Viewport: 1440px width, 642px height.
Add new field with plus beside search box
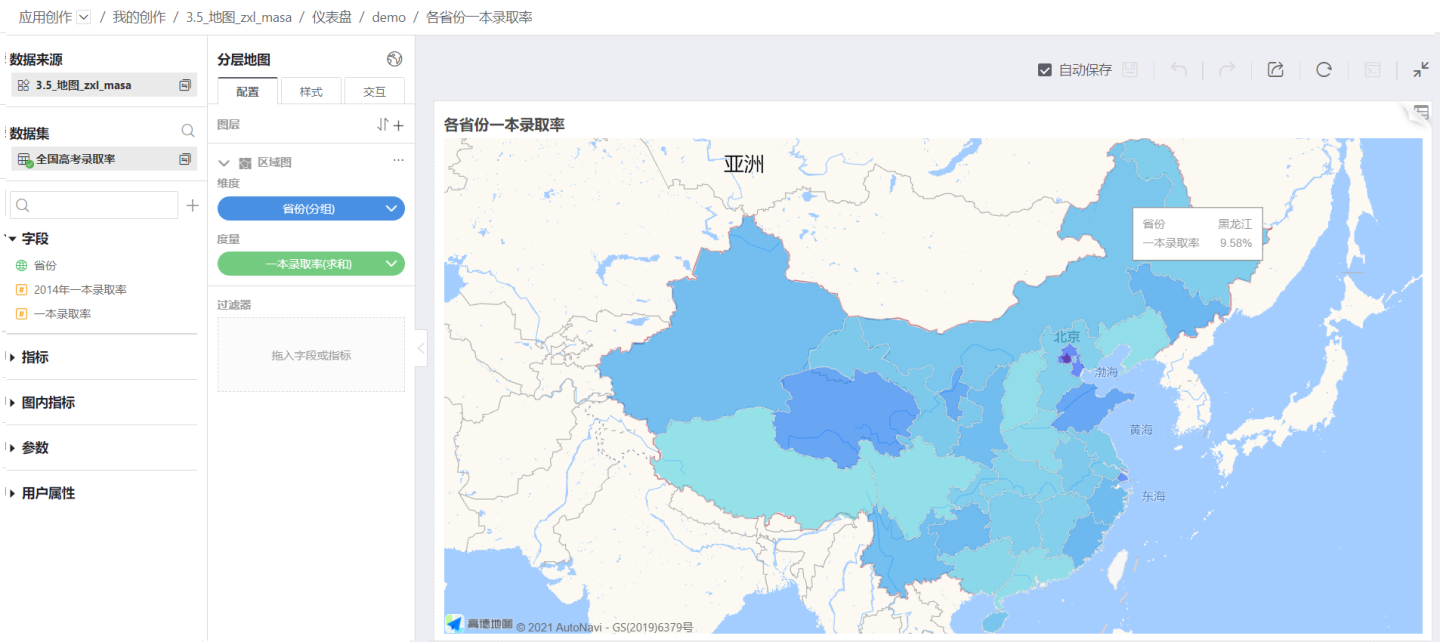point(193,205)
